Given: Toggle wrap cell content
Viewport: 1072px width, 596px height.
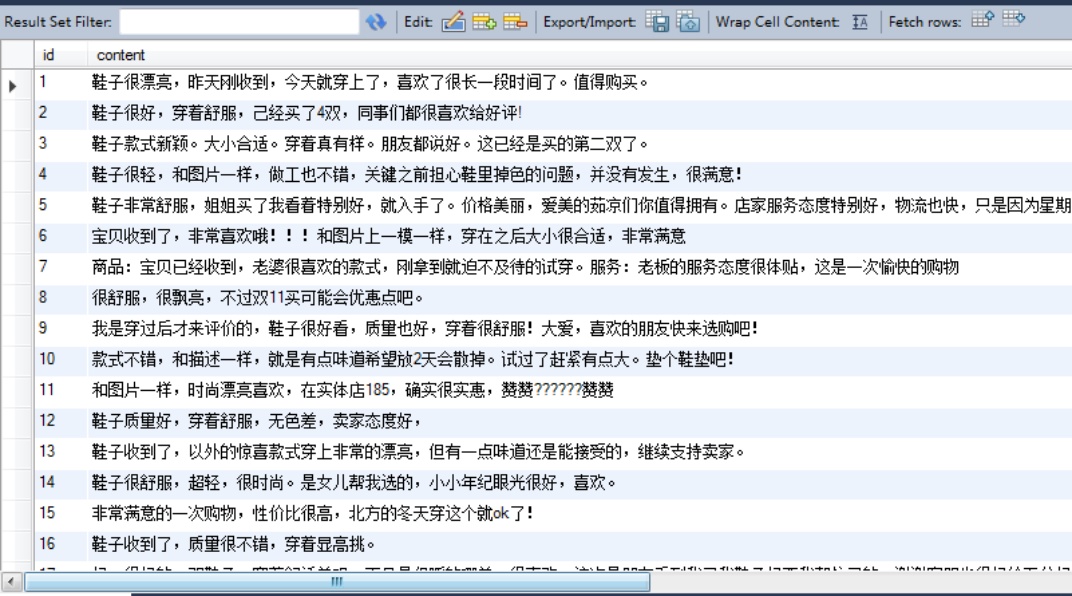Looking at the screenshot, I should 858,22.
